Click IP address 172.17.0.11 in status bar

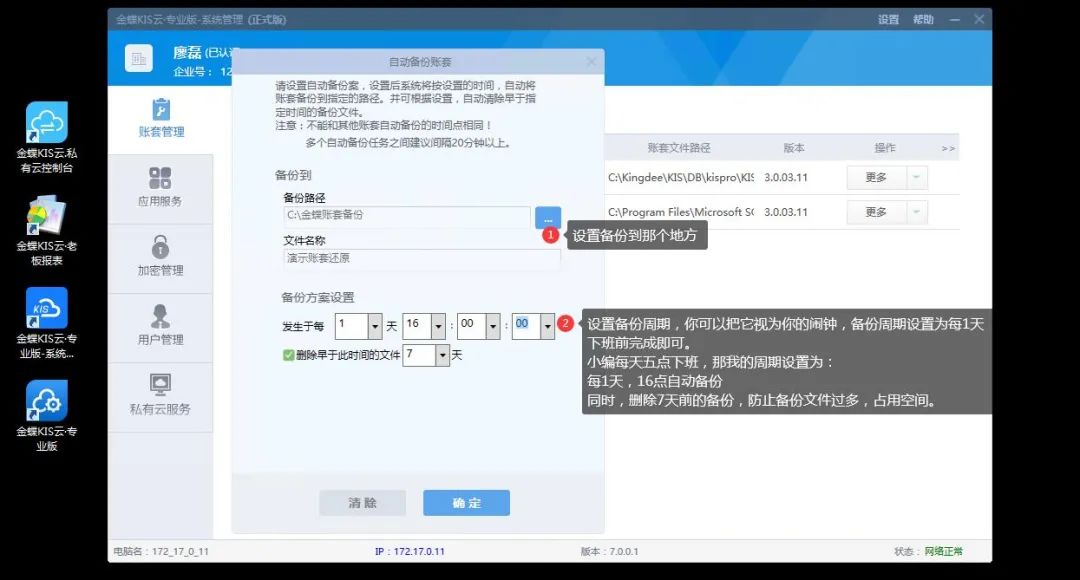410,552
